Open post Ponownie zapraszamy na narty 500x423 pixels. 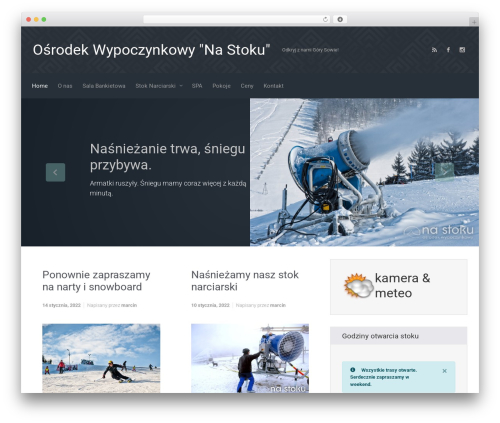pyautogui.click(x=96, y=281)
